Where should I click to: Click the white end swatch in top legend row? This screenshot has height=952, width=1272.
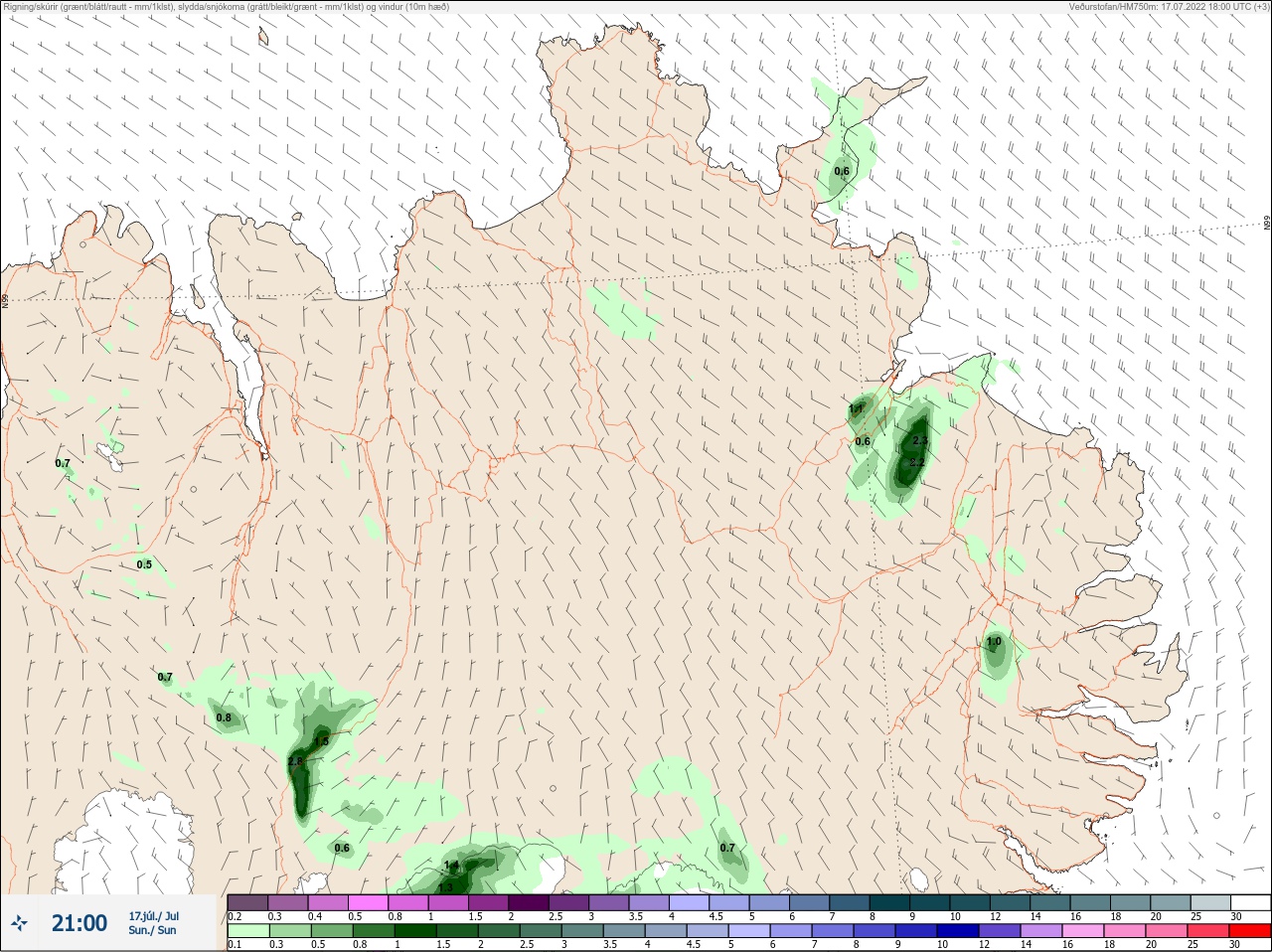point(1250,902)
